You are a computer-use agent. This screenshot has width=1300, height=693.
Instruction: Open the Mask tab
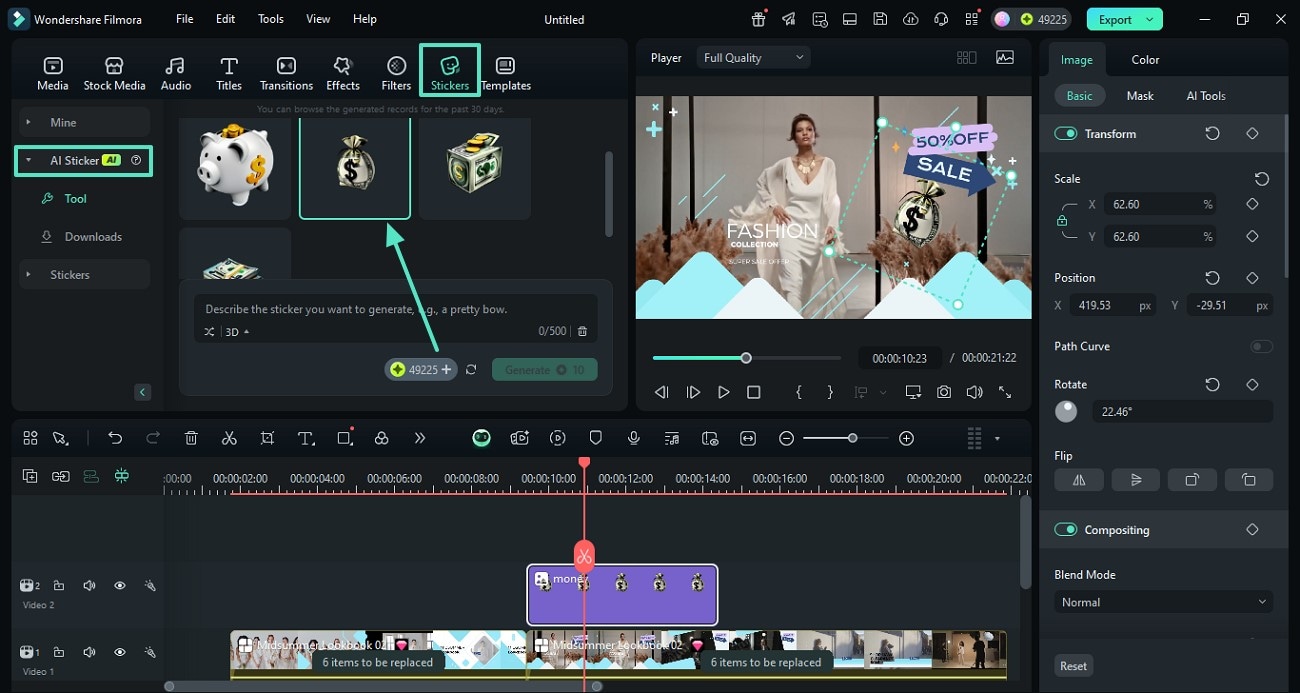tap(1139, 95)
